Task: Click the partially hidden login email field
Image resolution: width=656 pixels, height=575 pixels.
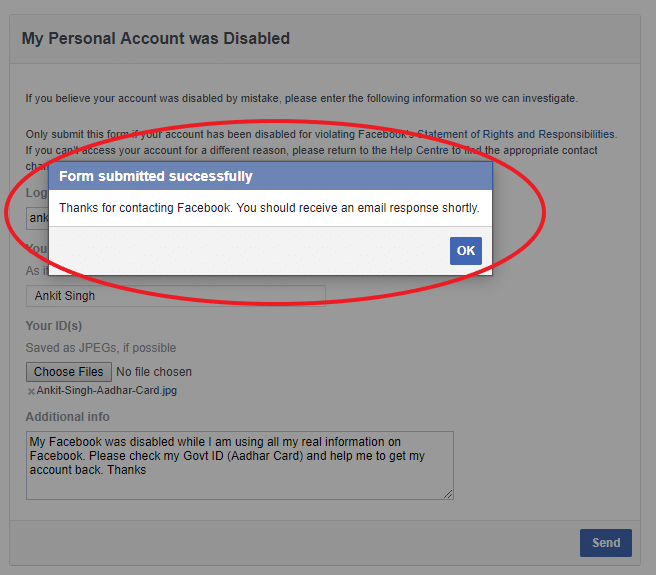Action: point(37,217)
